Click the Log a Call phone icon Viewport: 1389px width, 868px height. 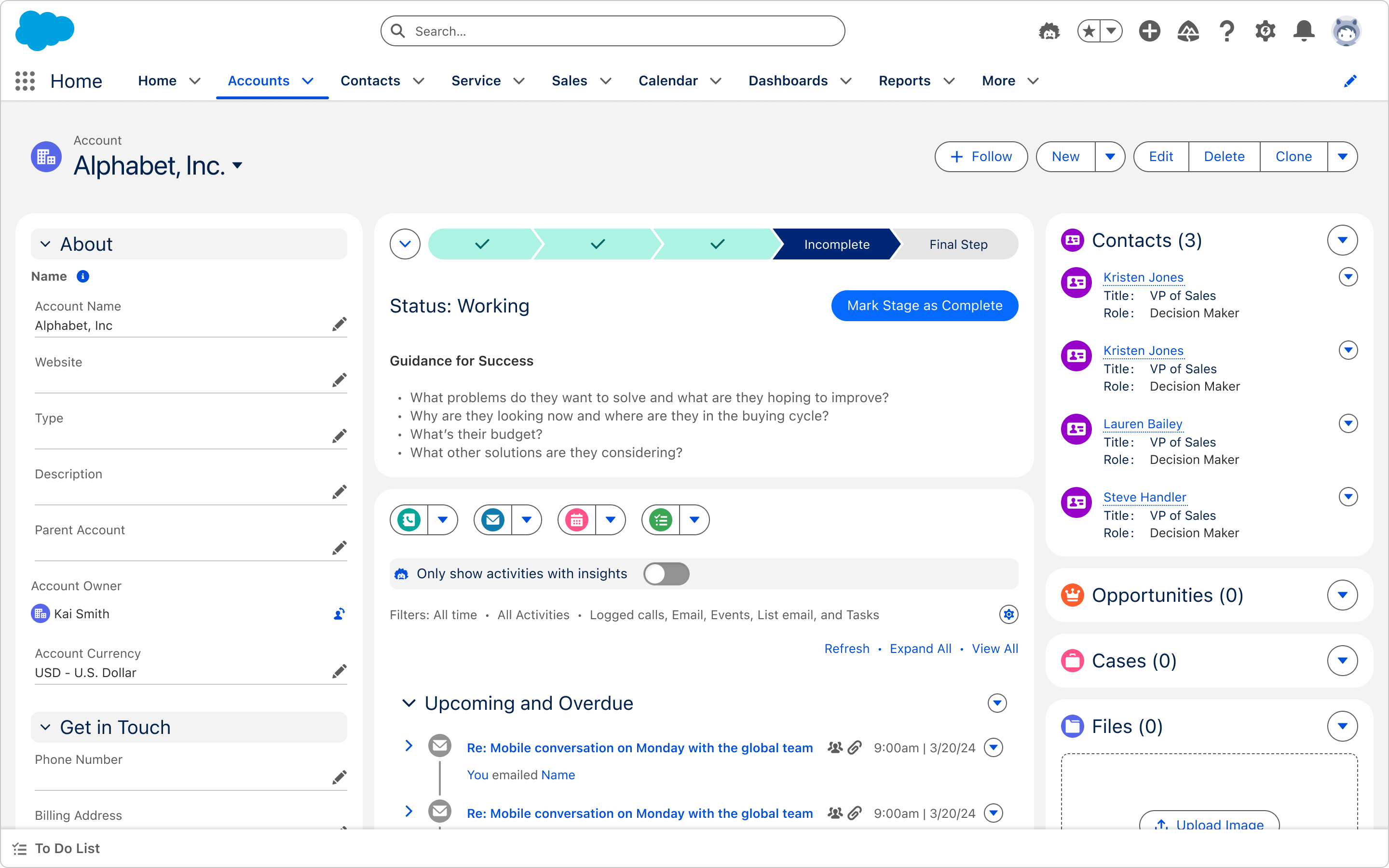[x=409, y=520]
